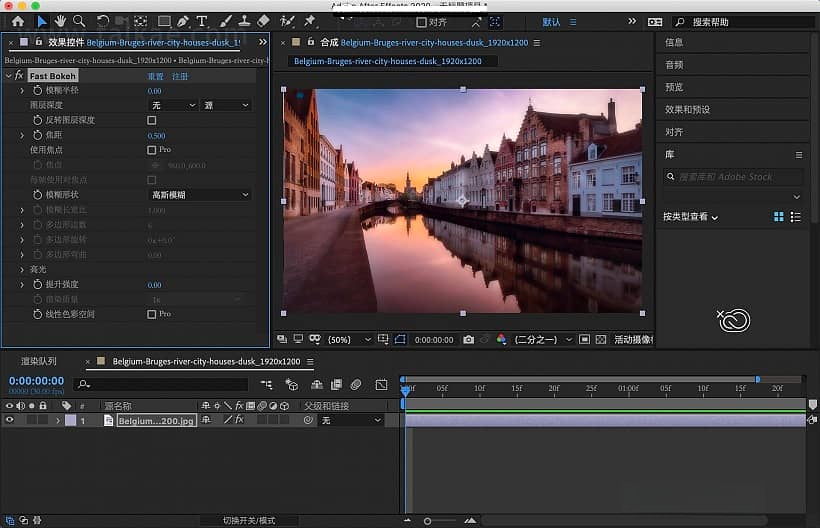Open the 音频 panel tab

click(x=674, y=65)
